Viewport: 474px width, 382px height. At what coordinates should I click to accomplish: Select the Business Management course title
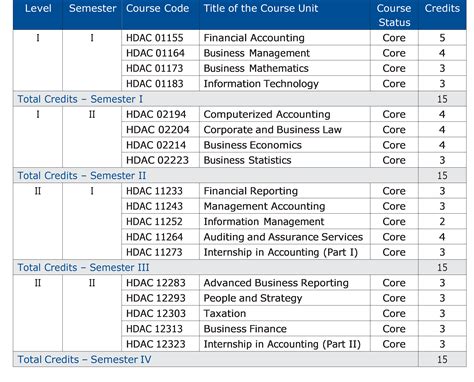pyautogui.click(x=257, y=53)
